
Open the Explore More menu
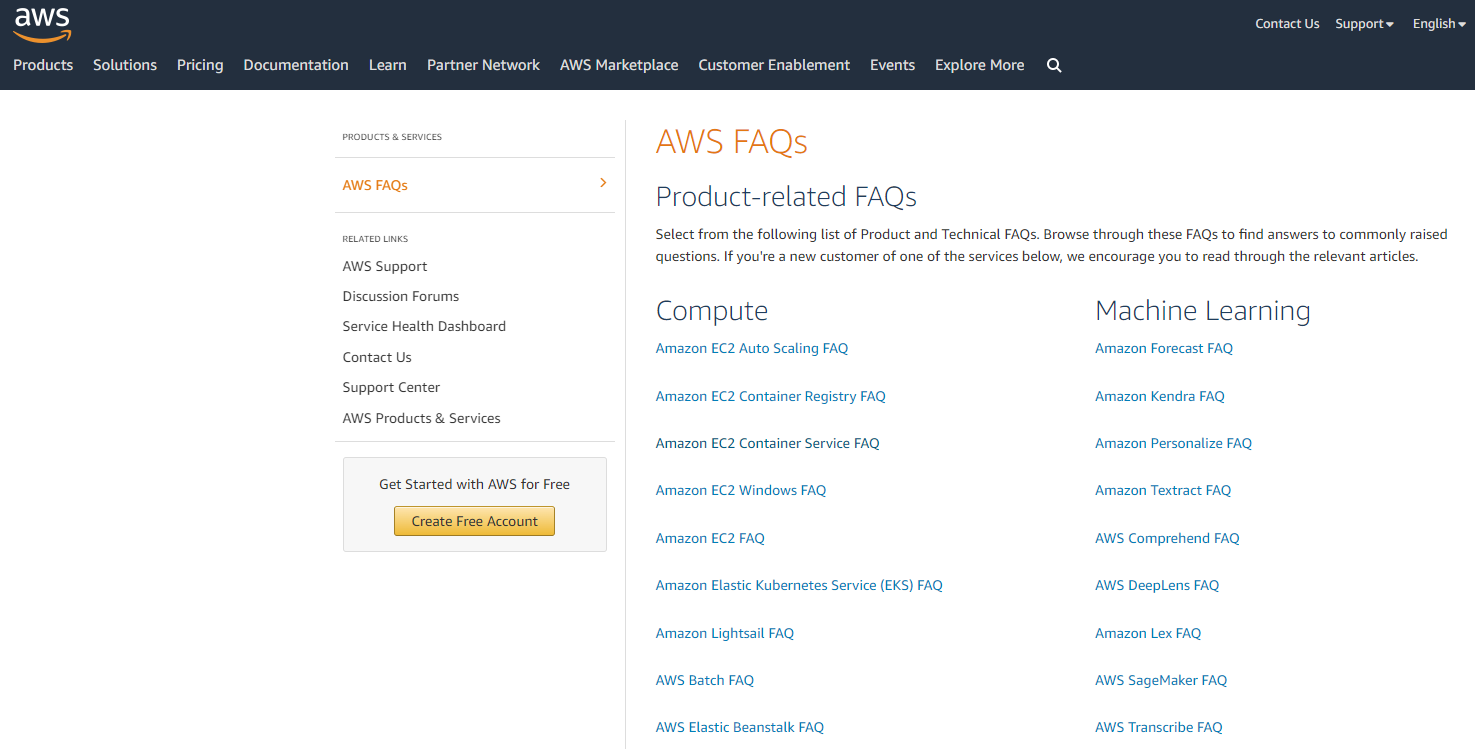click(979, 65)
